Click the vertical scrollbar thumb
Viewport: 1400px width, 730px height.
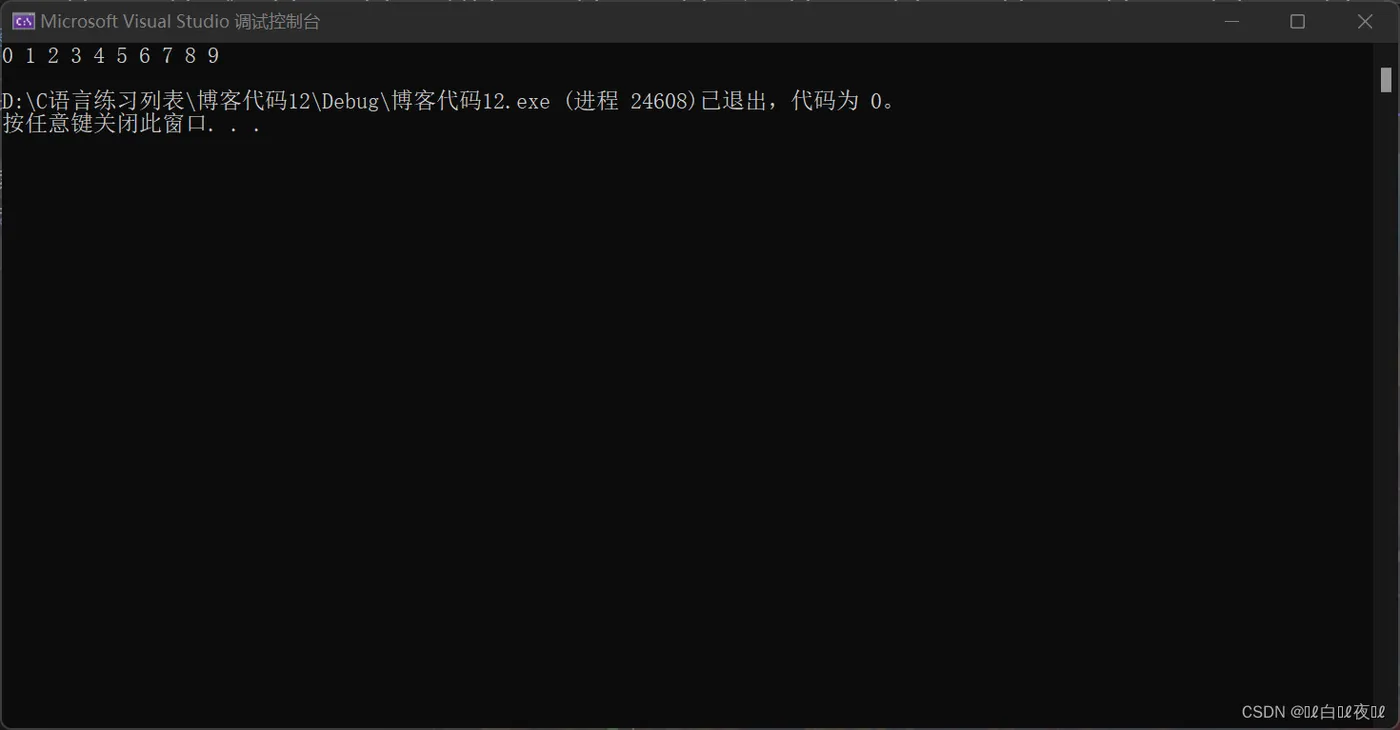[x=1386, y=80]
